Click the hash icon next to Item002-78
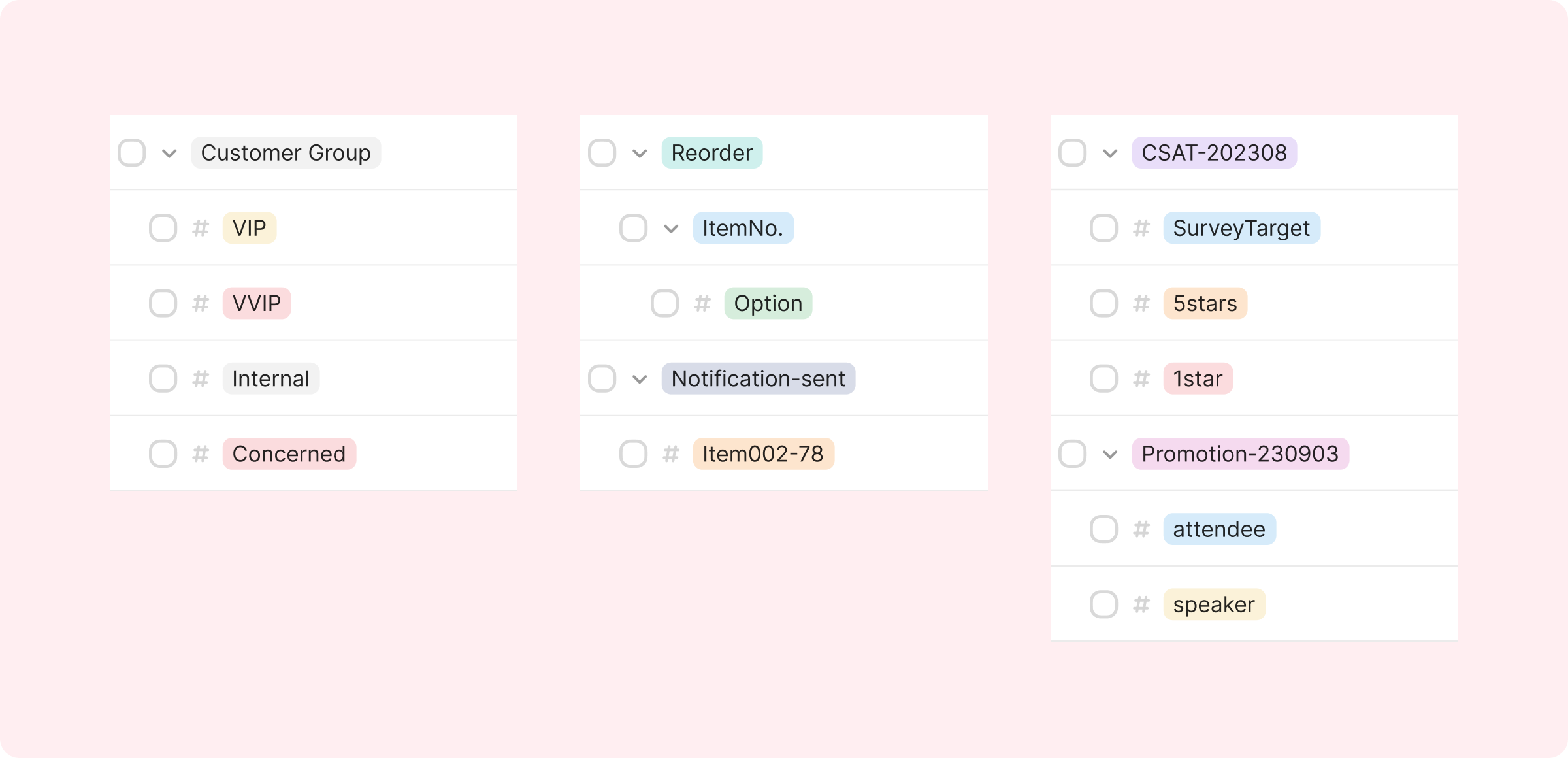Viewport: 1568px width, 758px height. pyautogui.click(x=671, y=454)
